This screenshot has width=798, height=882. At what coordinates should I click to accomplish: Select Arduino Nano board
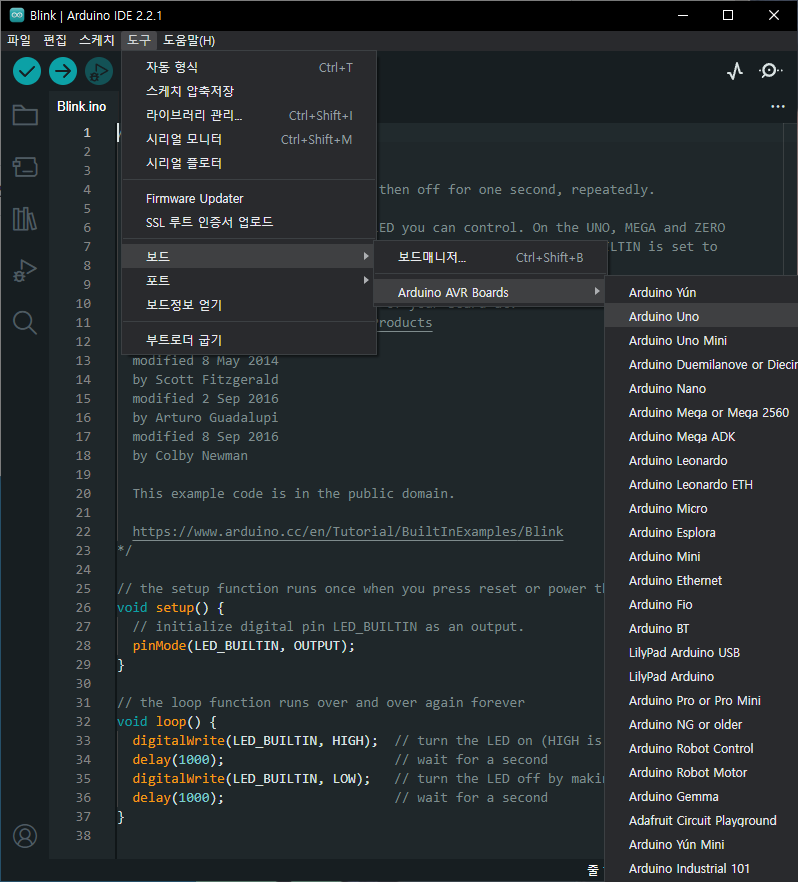coord(701,389)
